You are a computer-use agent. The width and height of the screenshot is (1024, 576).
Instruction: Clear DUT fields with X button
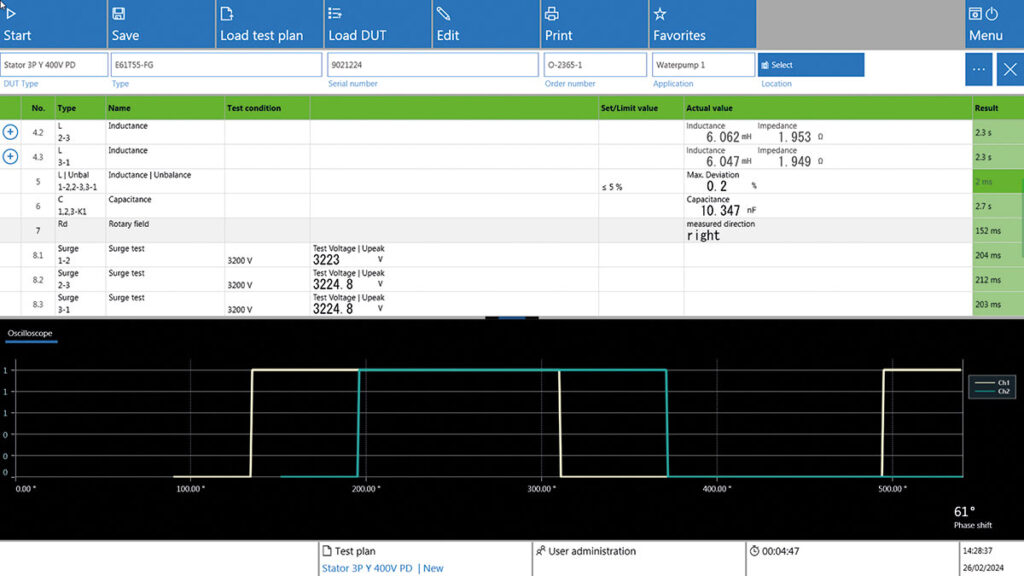tap(1010, 69)
